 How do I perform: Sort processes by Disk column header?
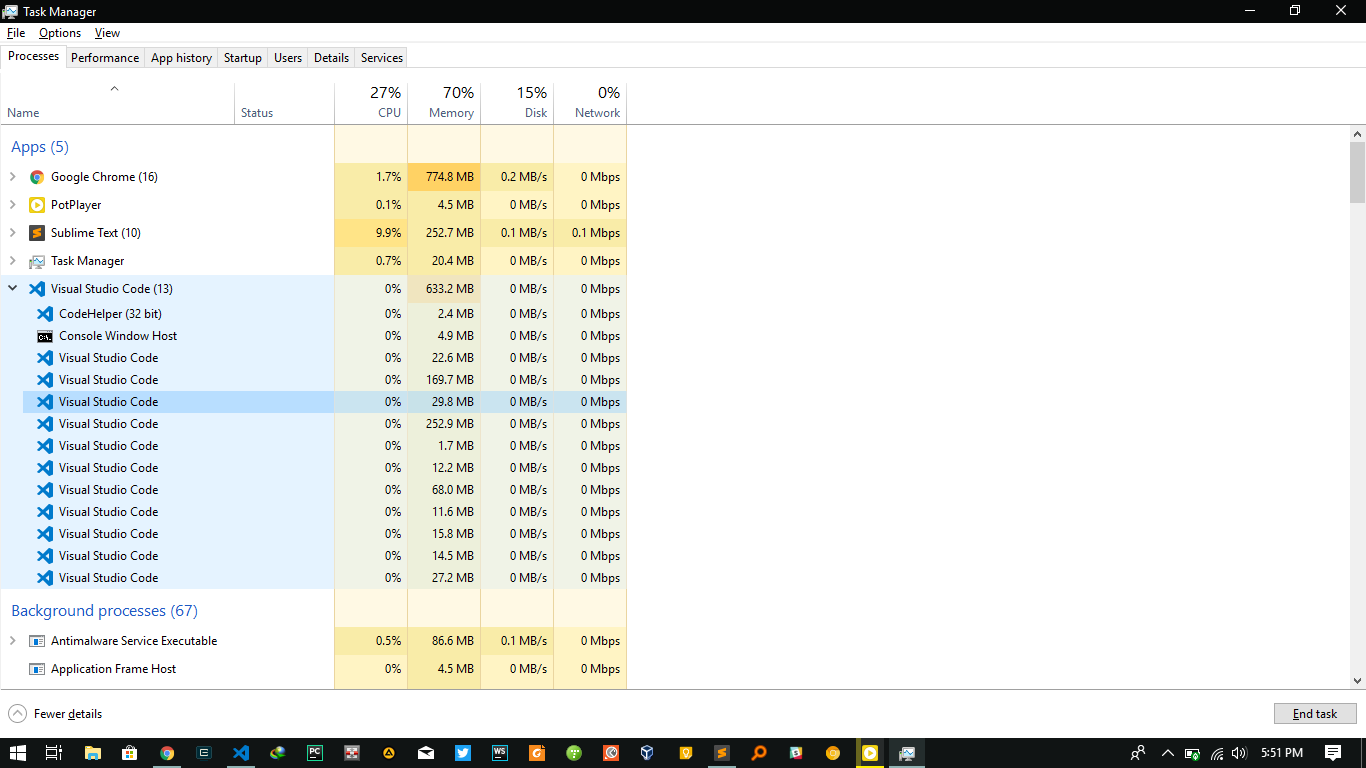click(x=517, y=102)
